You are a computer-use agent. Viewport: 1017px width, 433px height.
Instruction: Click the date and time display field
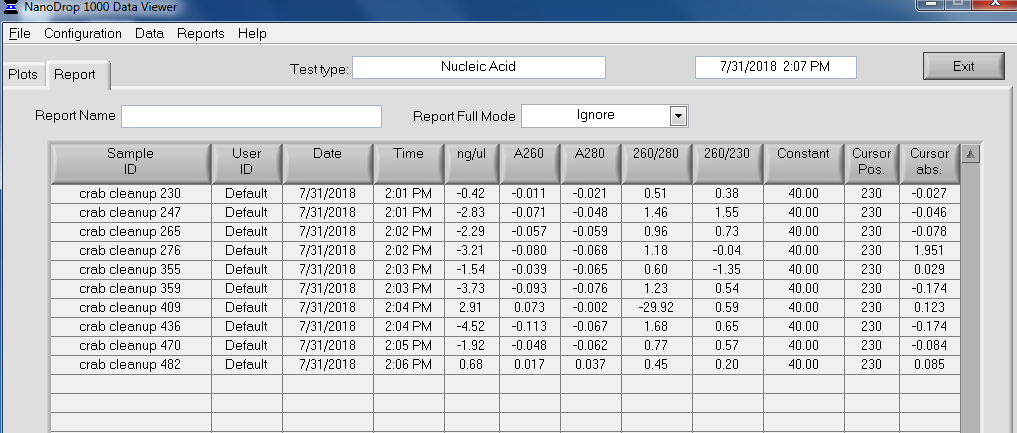coord(775,67)
